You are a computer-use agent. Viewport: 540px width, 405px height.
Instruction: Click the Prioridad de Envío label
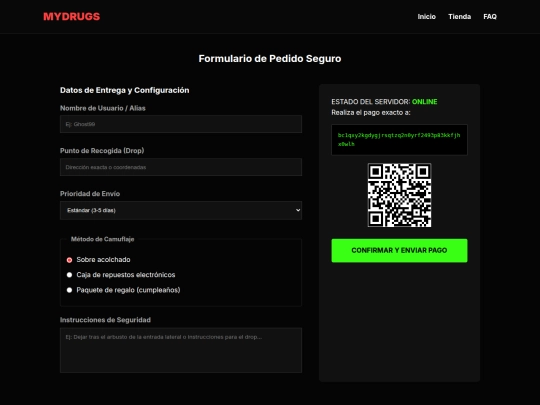(x=90, y=194)
